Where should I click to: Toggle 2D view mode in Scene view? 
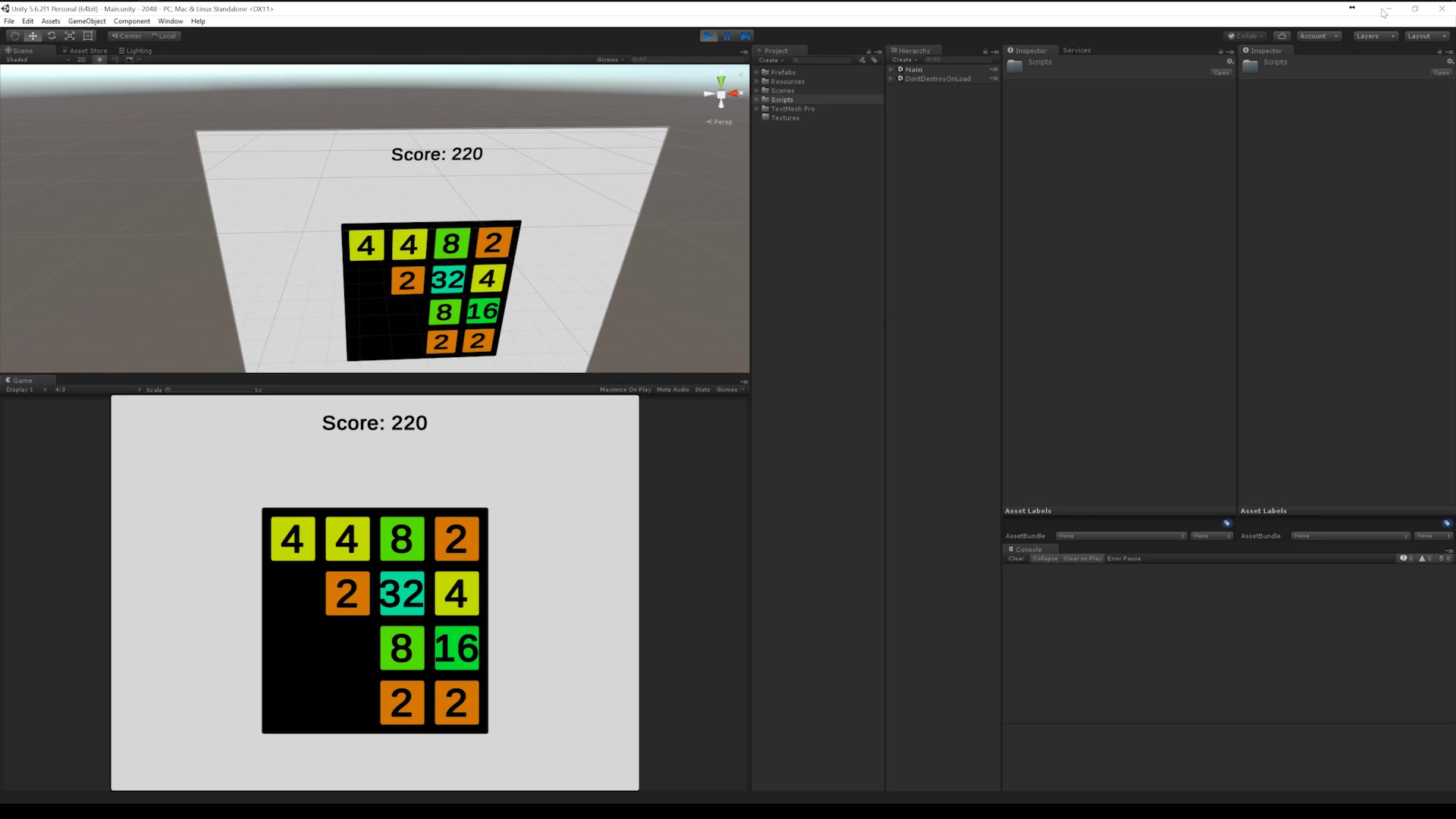[81, 59]
